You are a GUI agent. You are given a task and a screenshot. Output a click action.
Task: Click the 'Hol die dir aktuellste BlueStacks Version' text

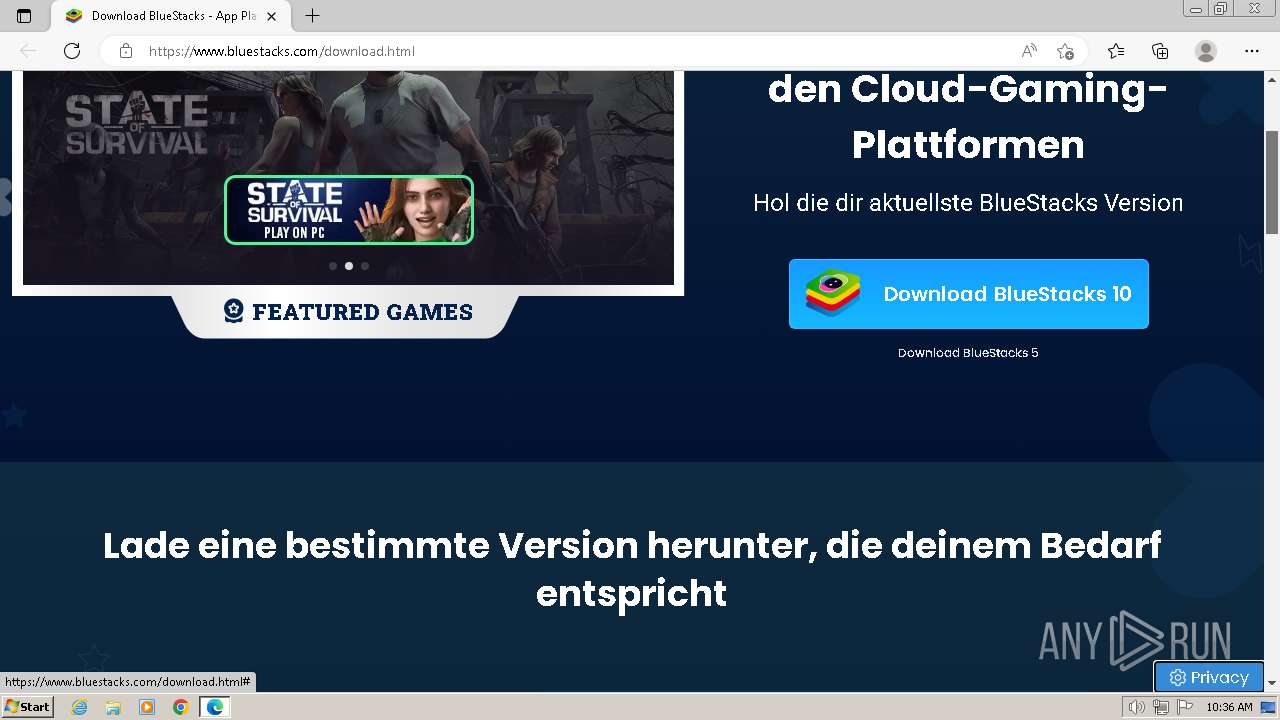[x=968, y=203]
